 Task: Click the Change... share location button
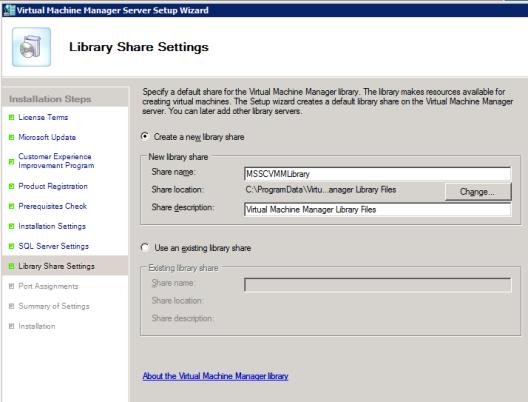click(x=478, y=192)
